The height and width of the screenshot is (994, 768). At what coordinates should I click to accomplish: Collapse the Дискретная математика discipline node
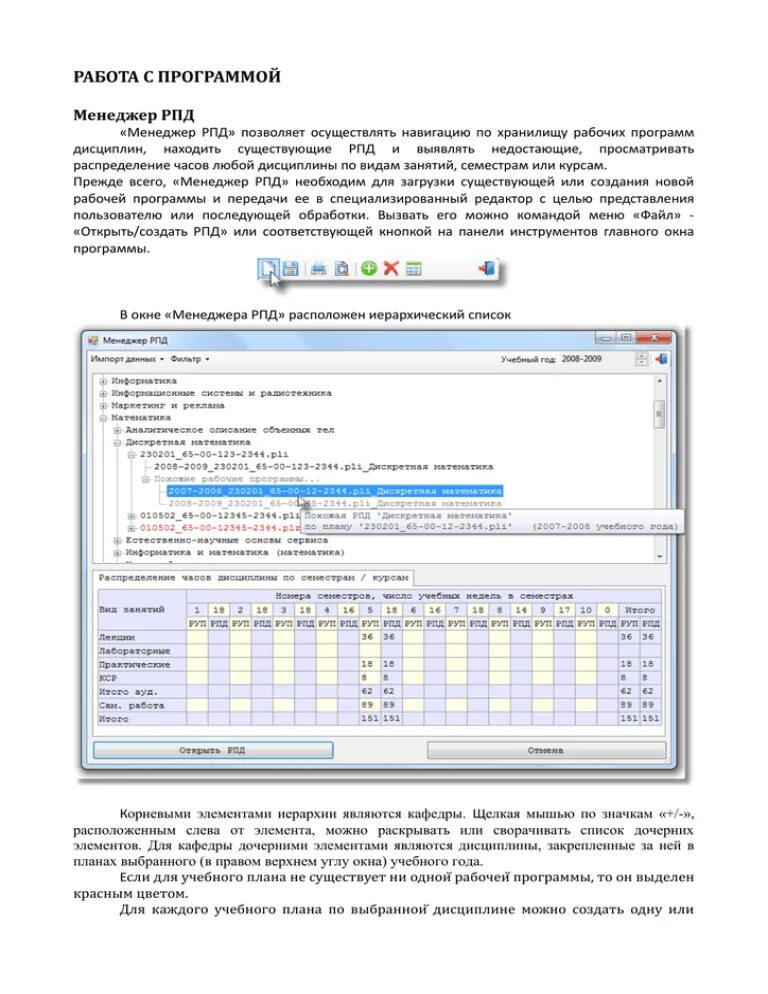tap(117, 442)
